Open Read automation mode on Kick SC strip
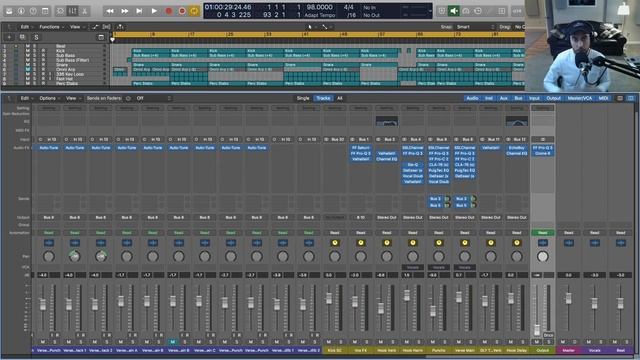 point(335,233)
